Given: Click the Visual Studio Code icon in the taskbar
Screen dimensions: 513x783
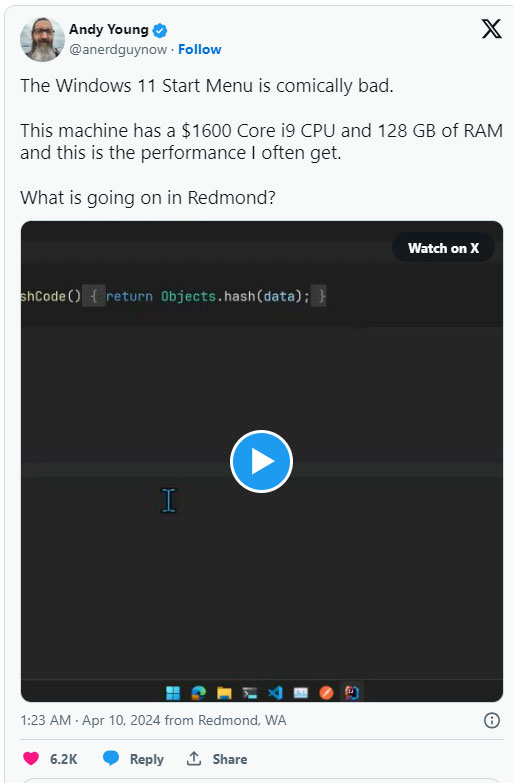Looking at the screenshot, I should pos(275,693).
